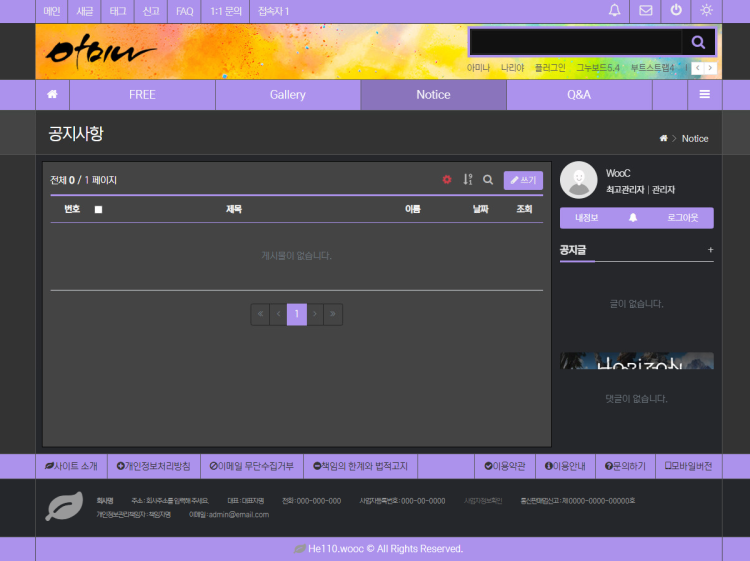Open the envelope messages icon
750x561 pixels.
646,11
